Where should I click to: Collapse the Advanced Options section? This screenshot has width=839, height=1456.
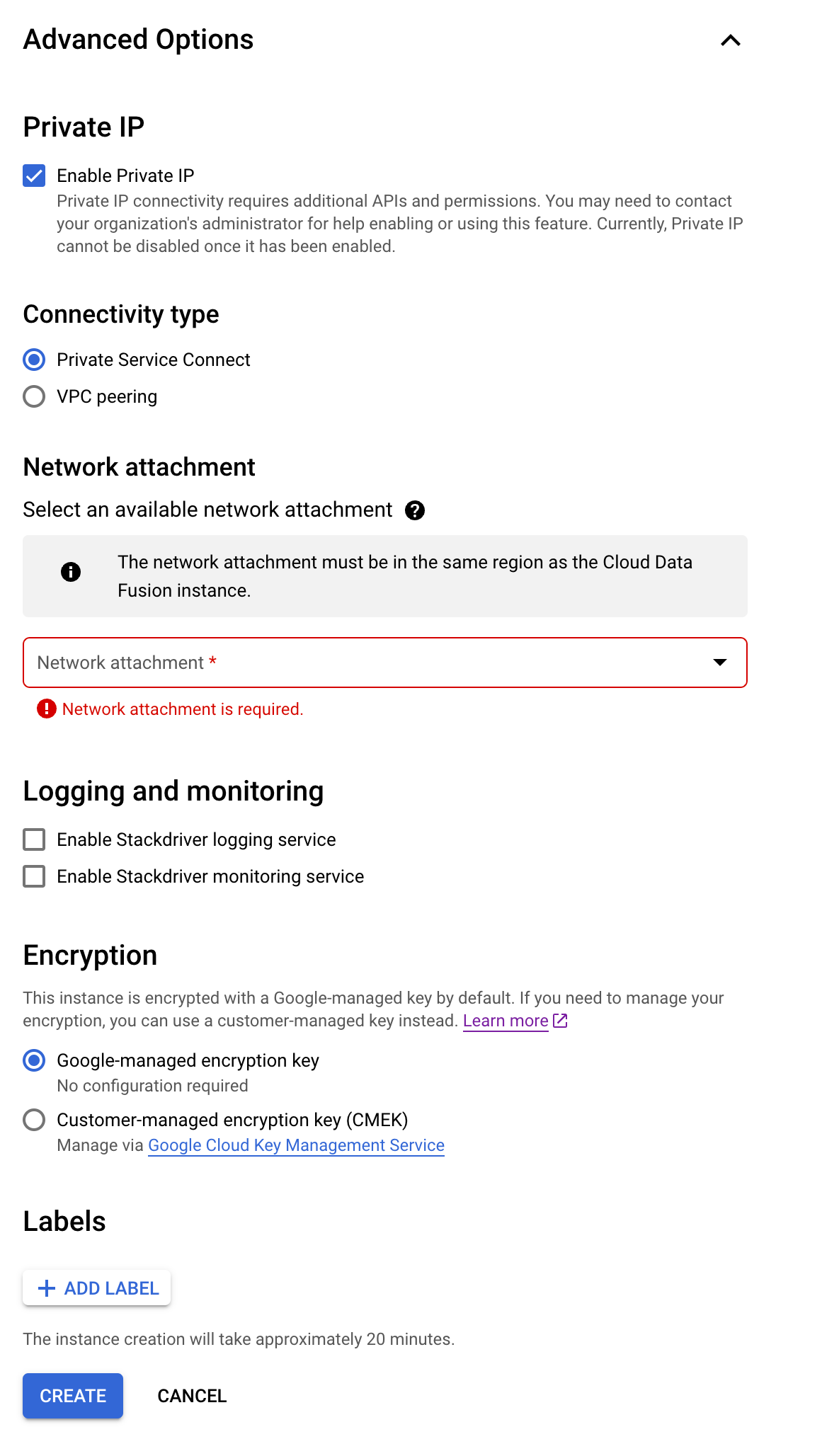[730, 40]
